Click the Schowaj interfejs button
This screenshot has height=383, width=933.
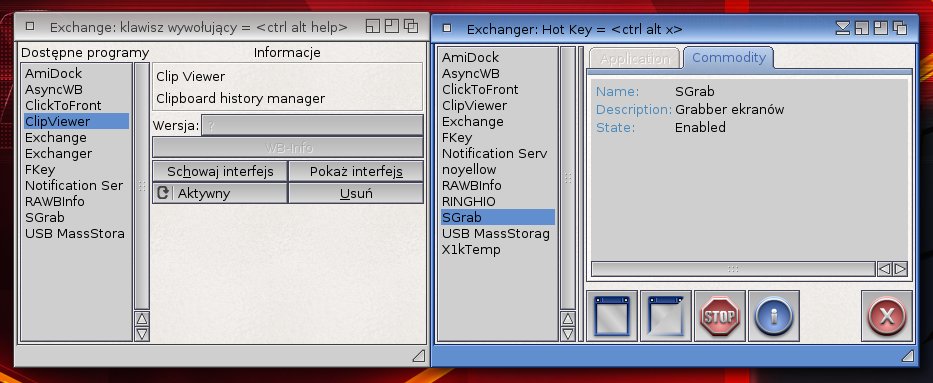[220, 172]
